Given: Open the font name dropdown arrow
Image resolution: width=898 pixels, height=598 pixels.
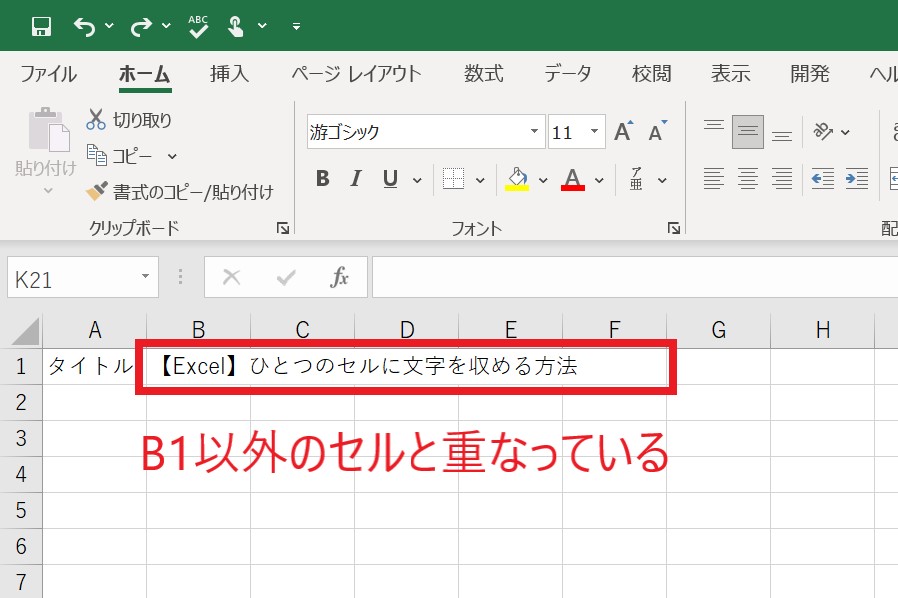Looking at the screenshot, I should click(x=534, y=132).
